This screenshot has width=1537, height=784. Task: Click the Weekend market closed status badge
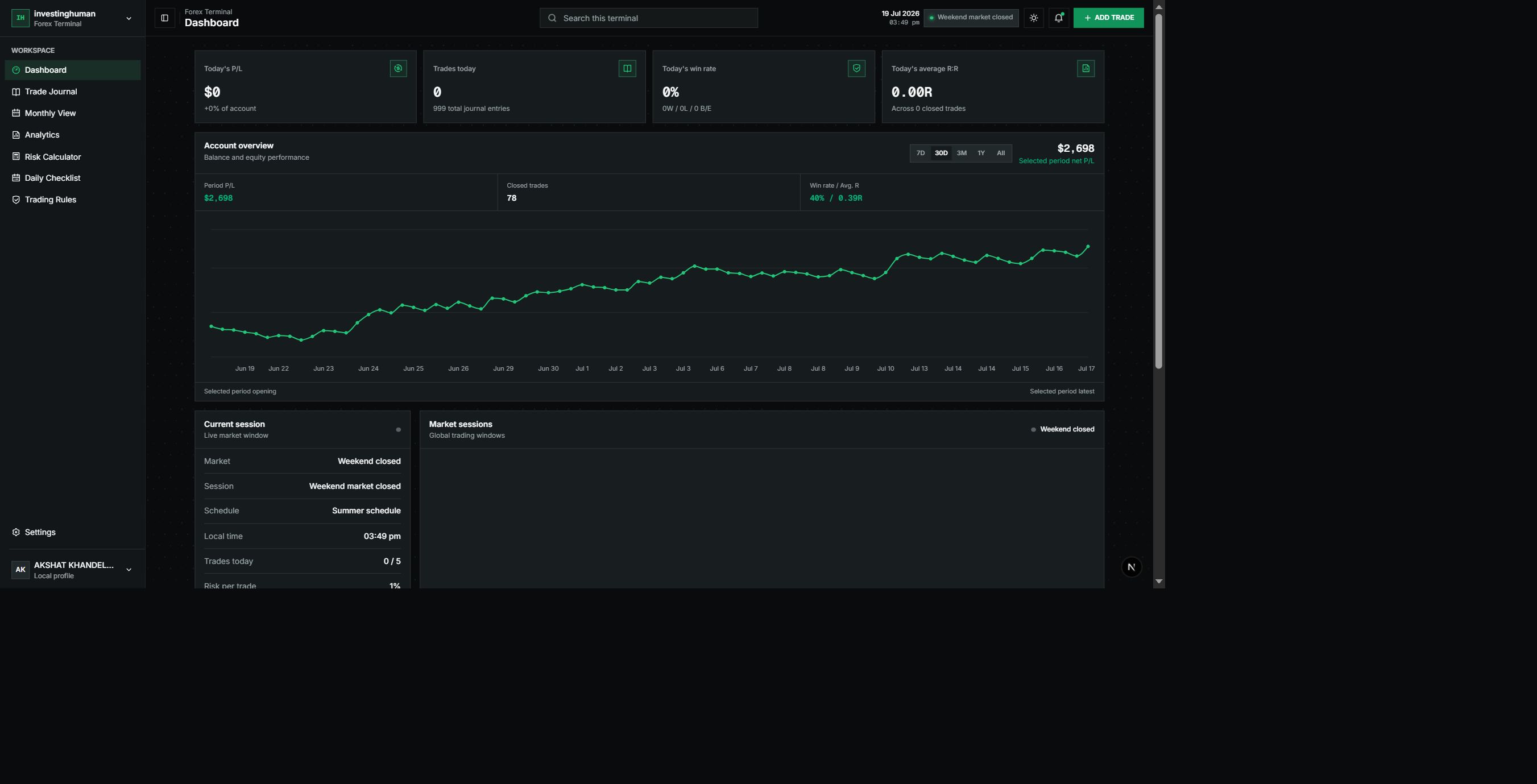click(x=971, y=18)
